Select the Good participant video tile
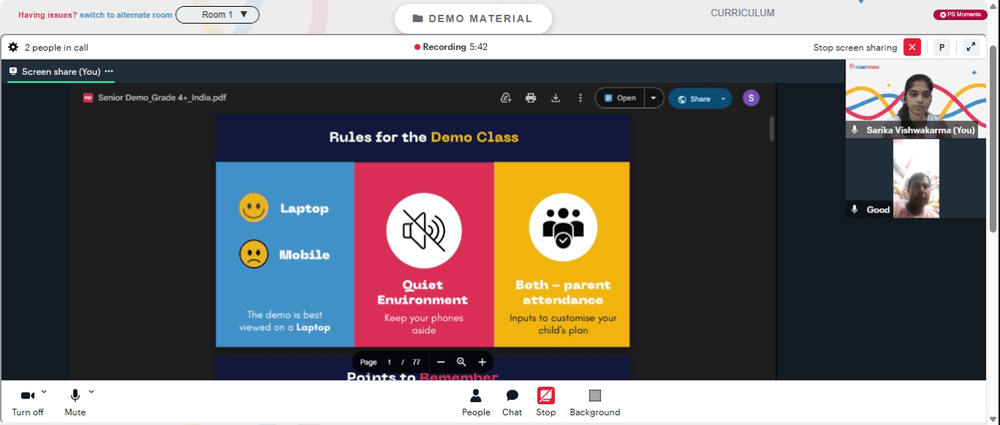The image size is (1000, 425). point(916,179)
